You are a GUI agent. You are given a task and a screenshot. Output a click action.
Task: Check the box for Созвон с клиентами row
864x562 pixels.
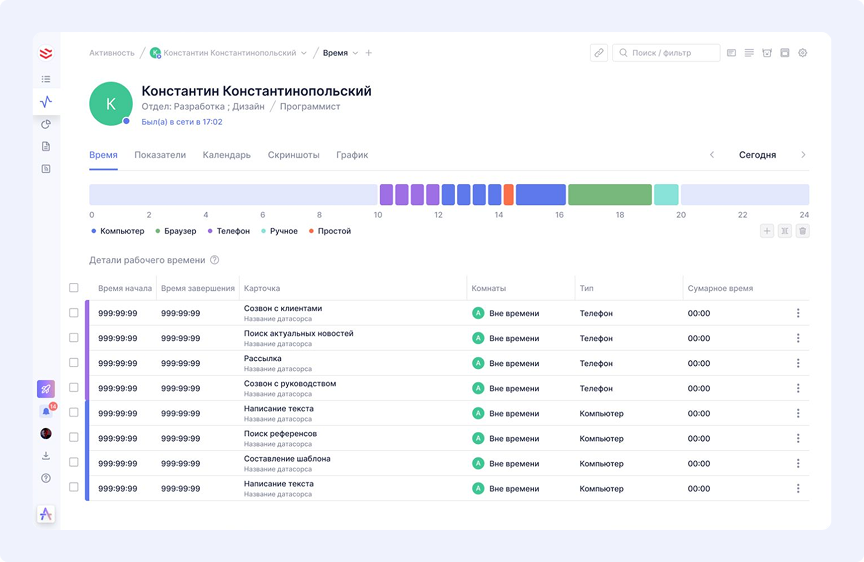point(74,313)
